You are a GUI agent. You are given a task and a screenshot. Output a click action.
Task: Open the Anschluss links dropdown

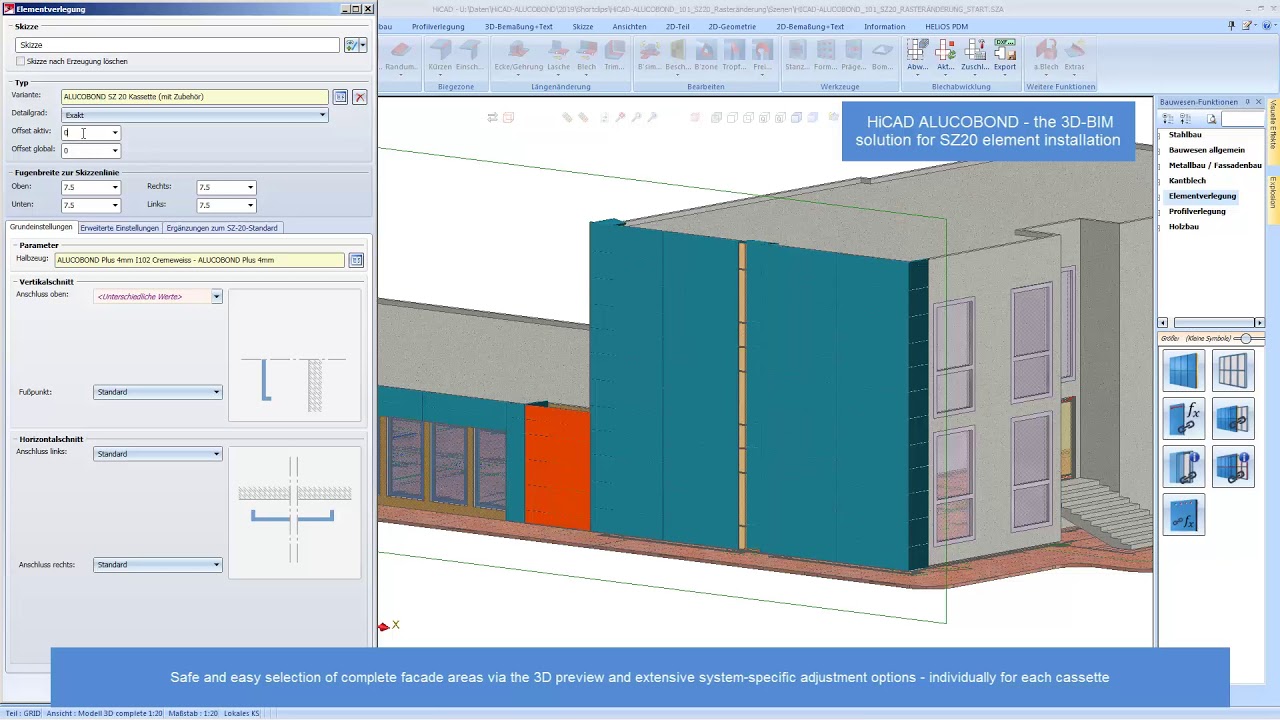pos(158,454)
